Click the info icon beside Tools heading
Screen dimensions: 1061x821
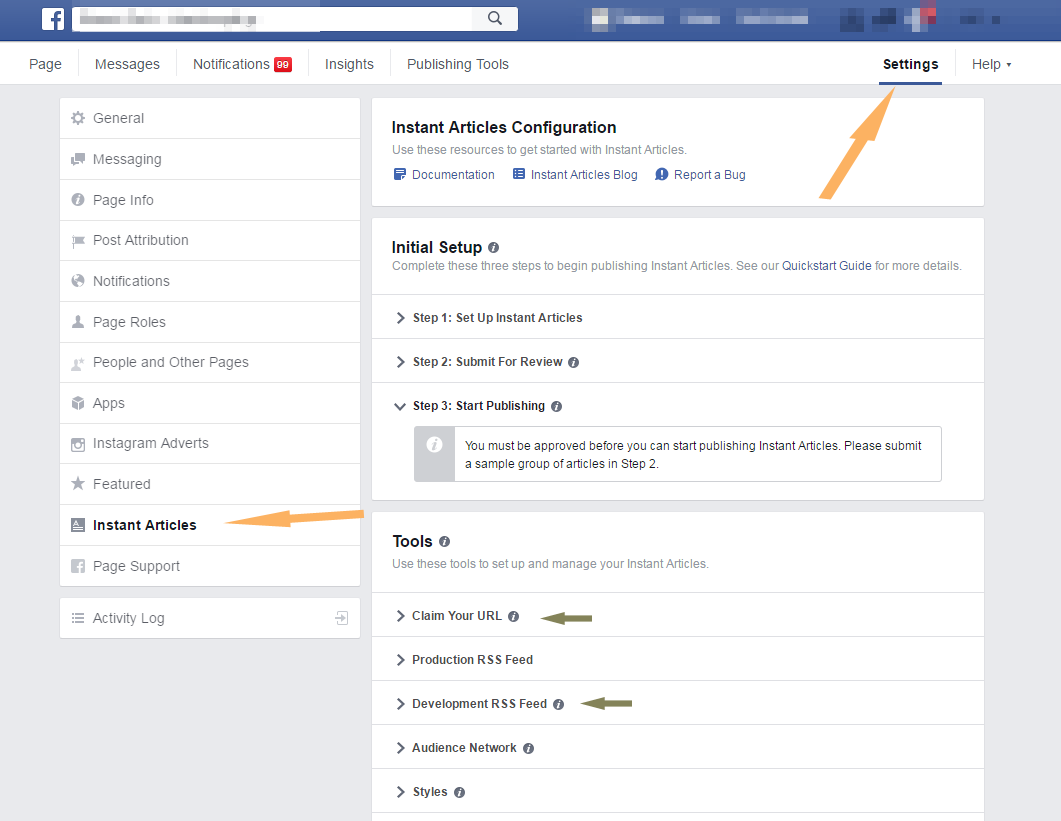pos(444,541)
